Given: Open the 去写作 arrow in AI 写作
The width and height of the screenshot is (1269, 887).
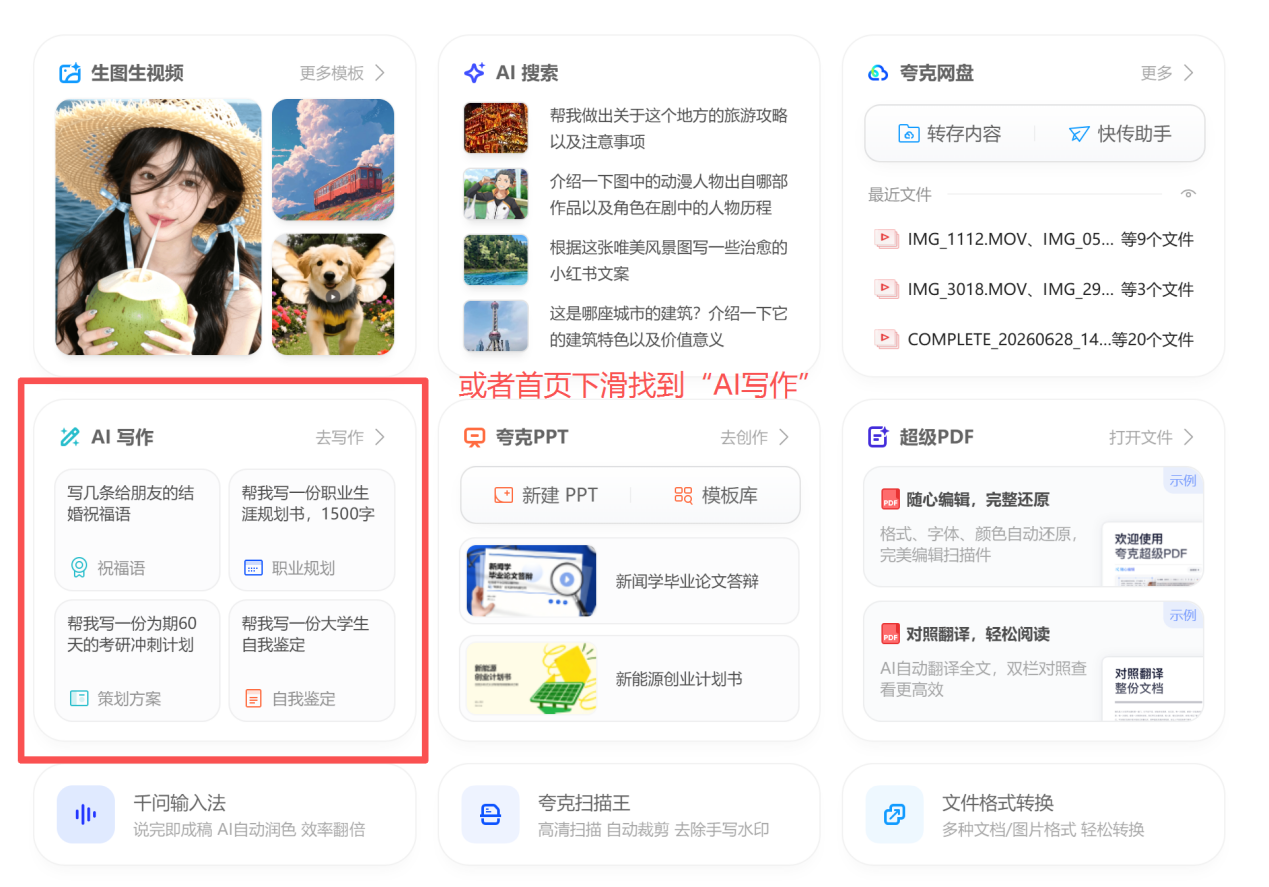Looking at the screenshot, I should 380,437.
